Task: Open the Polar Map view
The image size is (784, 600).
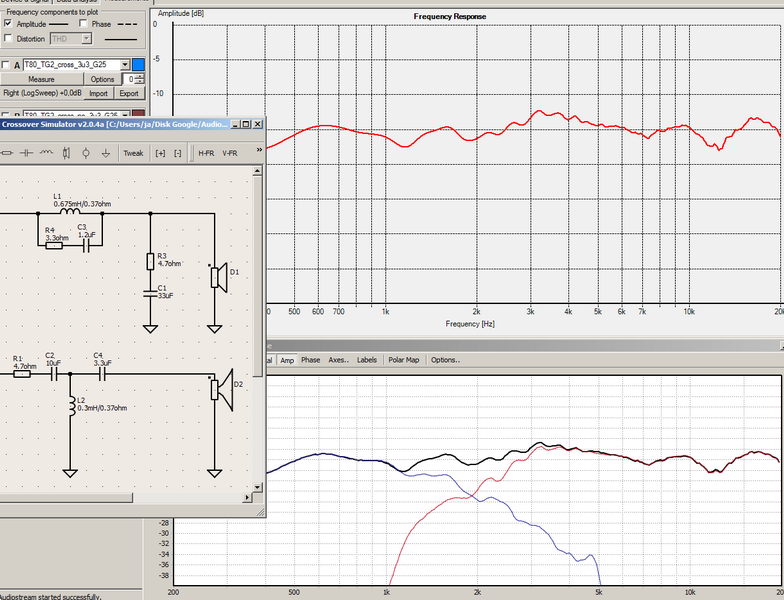Action: 404,360
